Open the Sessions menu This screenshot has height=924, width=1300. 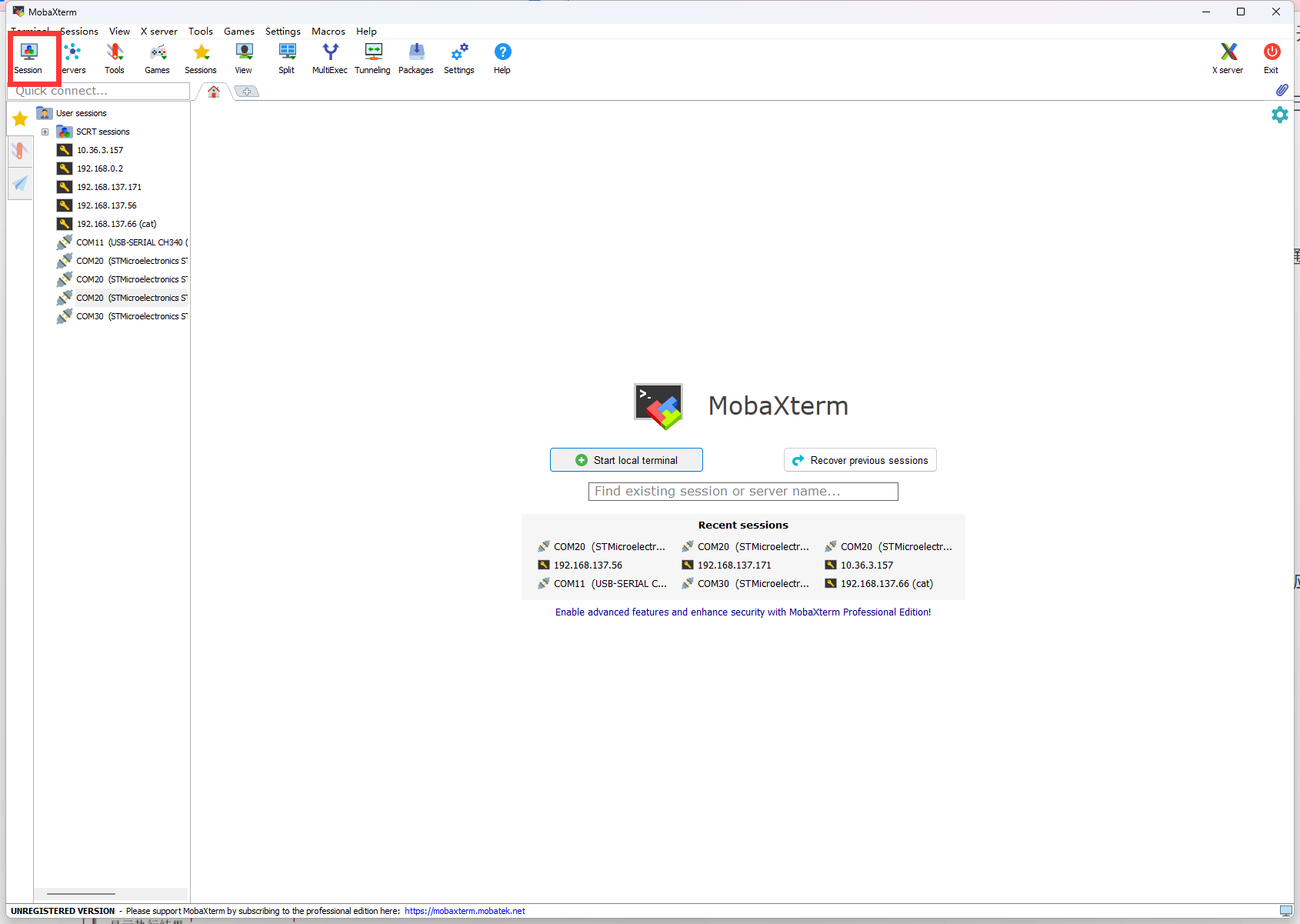[79, 32]
